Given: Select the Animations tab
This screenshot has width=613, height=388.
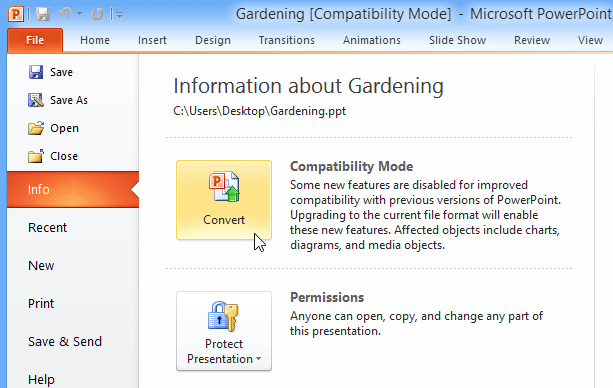Looking at the screenshot, I should click(x=372, y=40).
